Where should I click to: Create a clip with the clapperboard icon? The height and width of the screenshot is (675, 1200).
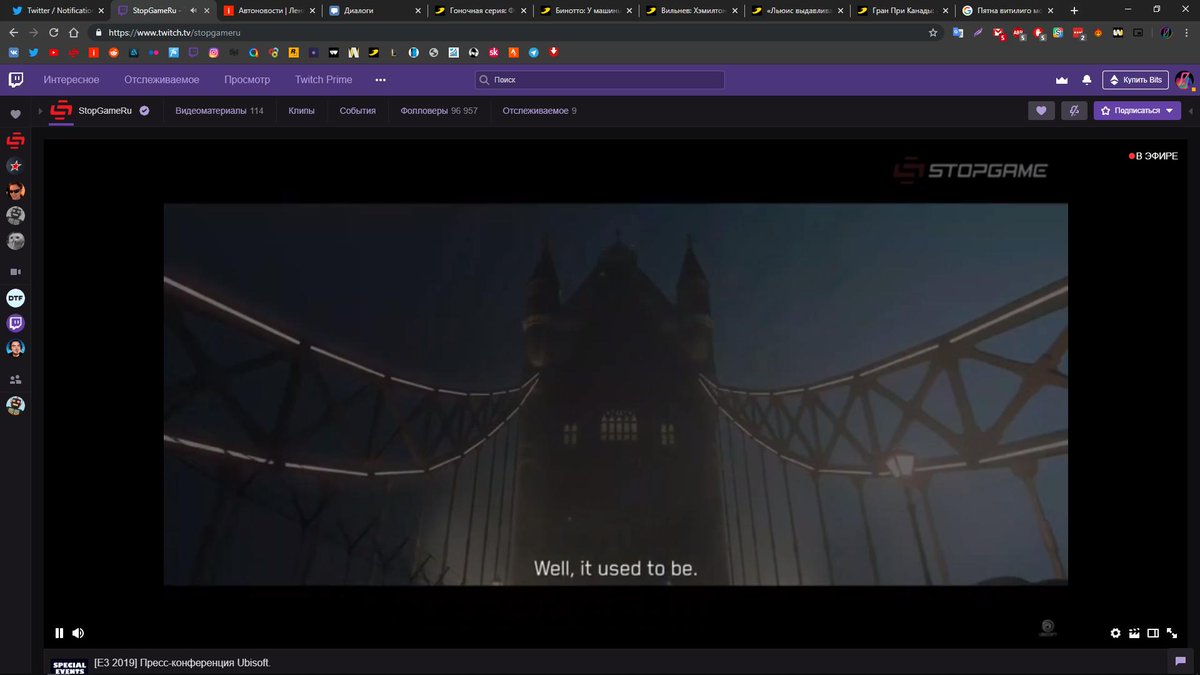pyautogui.click(x=1134, y=632)
